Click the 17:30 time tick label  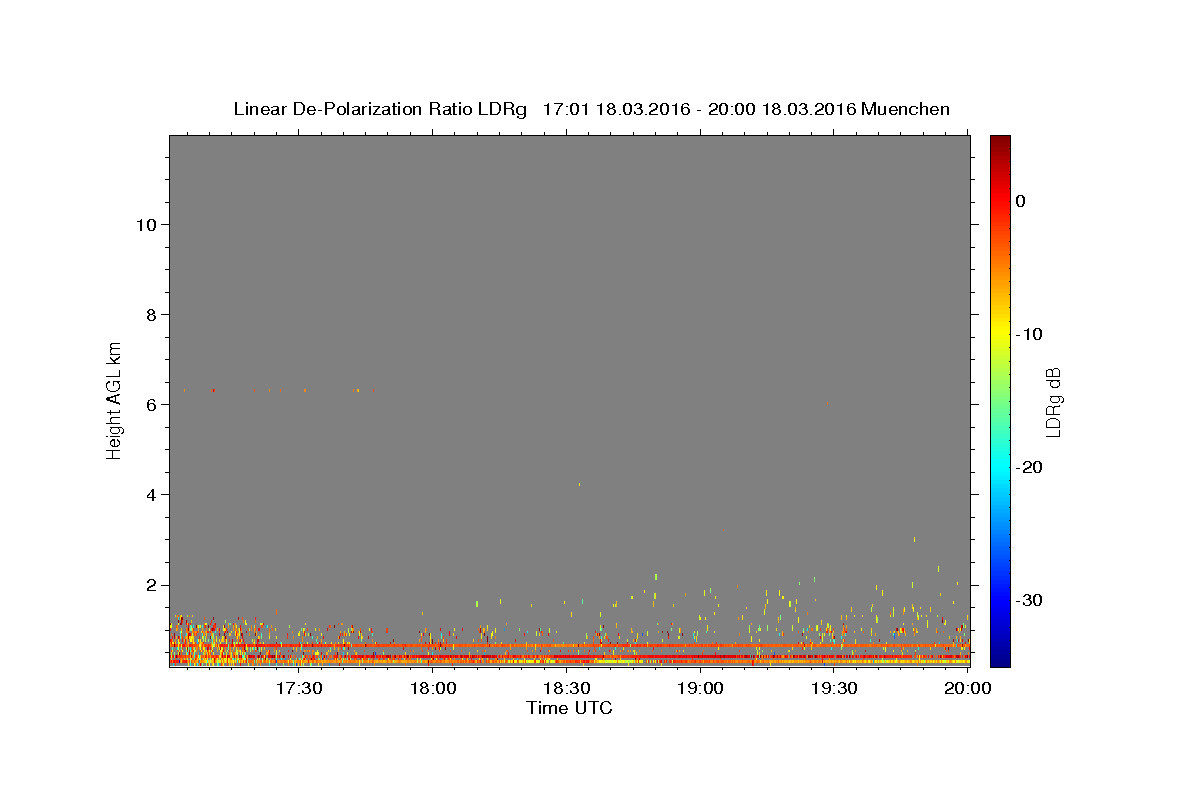point(299,688)
